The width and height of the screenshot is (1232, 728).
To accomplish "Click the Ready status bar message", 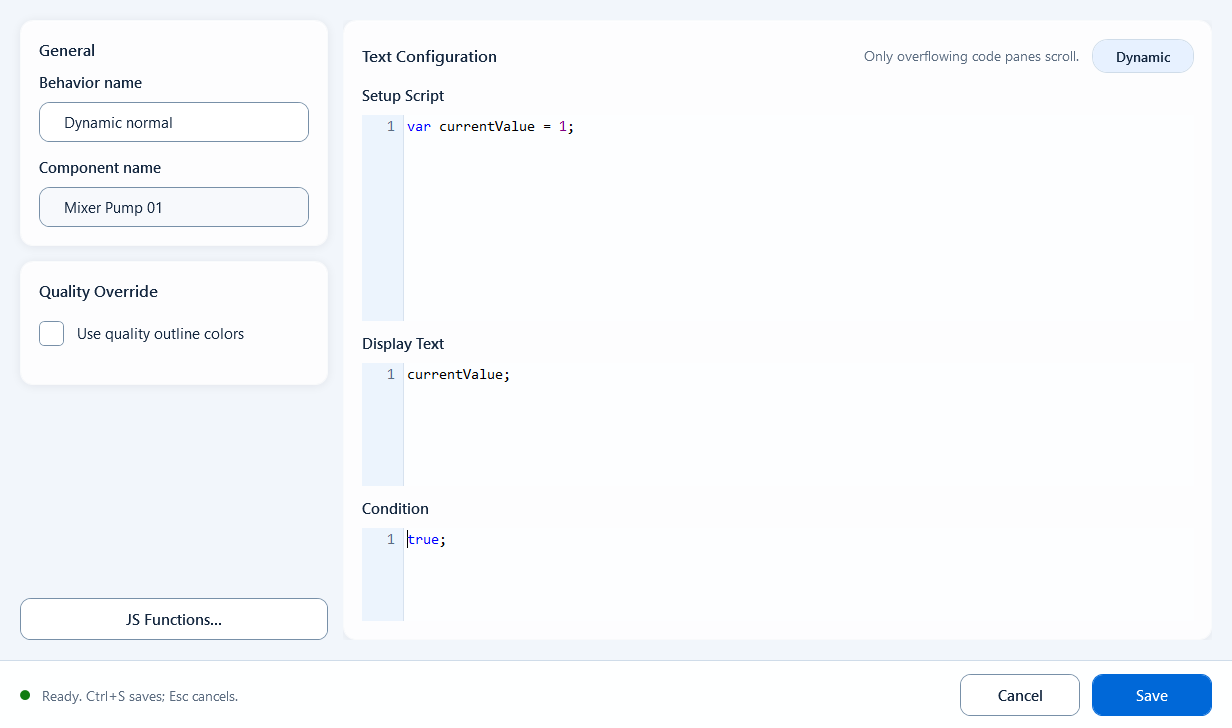I will (140, 696).
